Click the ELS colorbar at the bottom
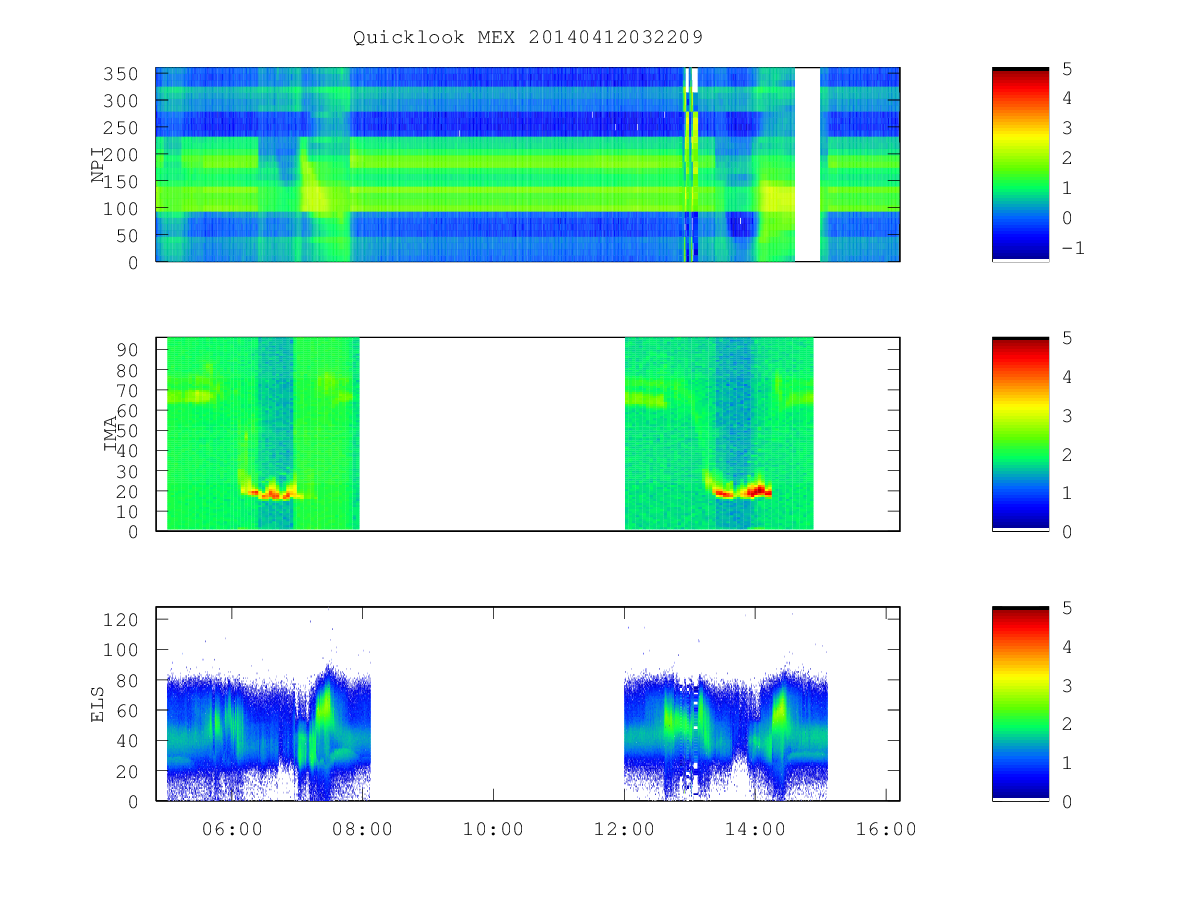The width and height of the screenshot is (1200, 900). pos(1020,703)
